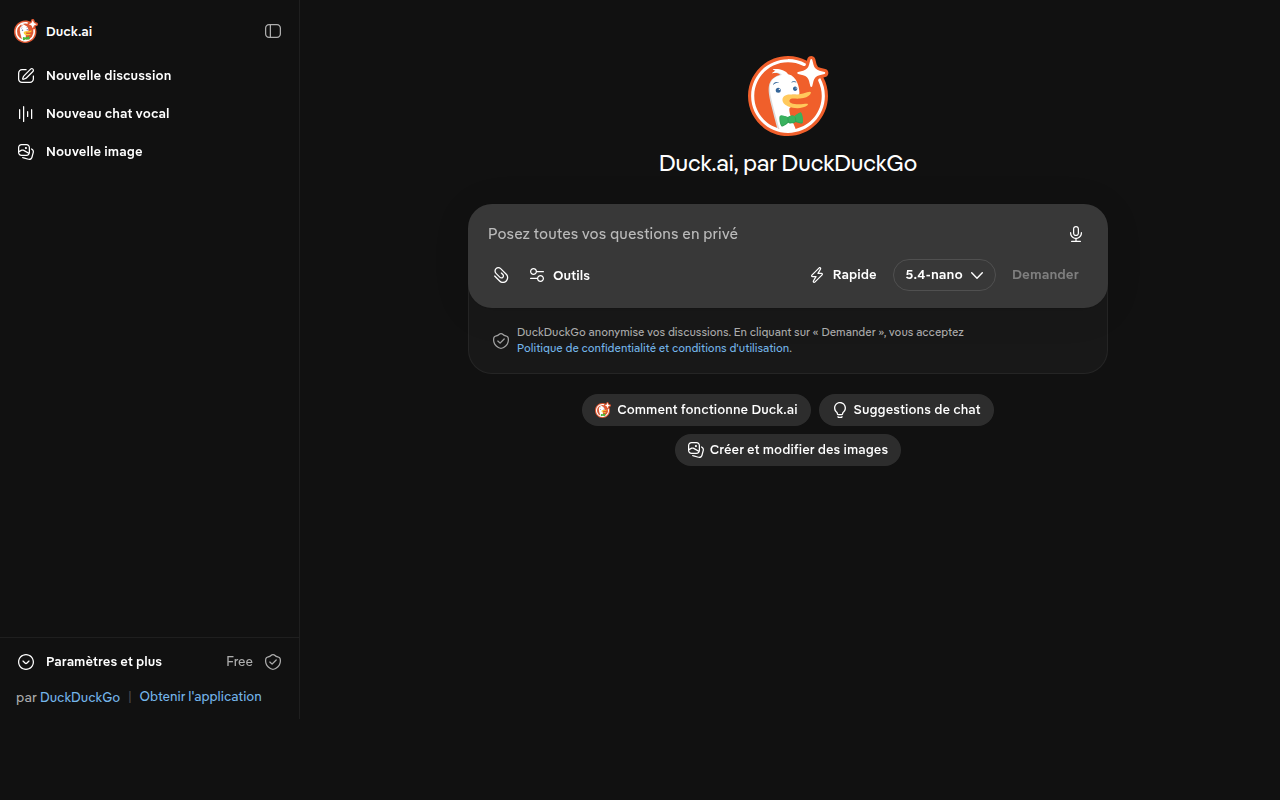Focus the 'Posez toutes vos questions en privé' field
Image resolution: width=1280 pixels, height=800 pixels.
[770, 234]
